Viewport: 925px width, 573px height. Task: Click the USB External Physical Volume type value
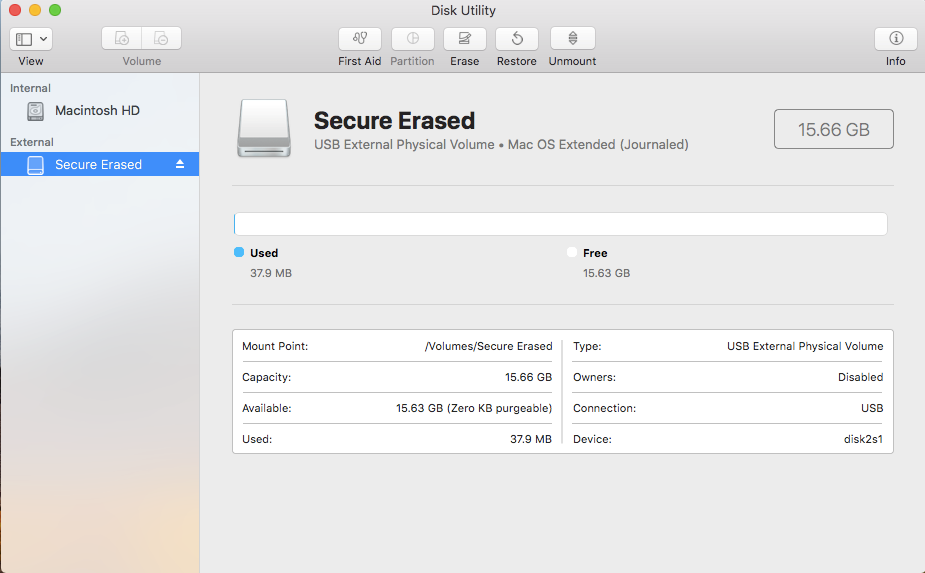click(805, 346)
